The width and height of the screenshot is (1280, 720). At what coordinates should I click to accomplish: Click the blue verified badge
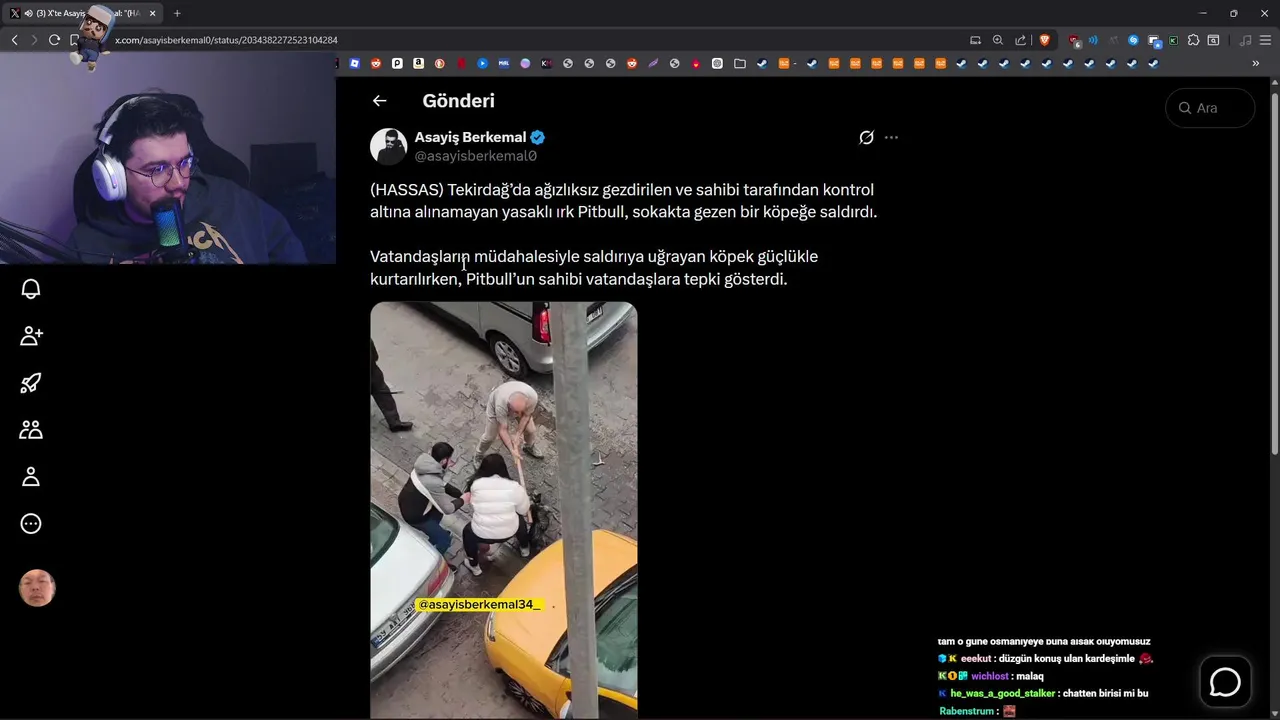click(537, 137)
